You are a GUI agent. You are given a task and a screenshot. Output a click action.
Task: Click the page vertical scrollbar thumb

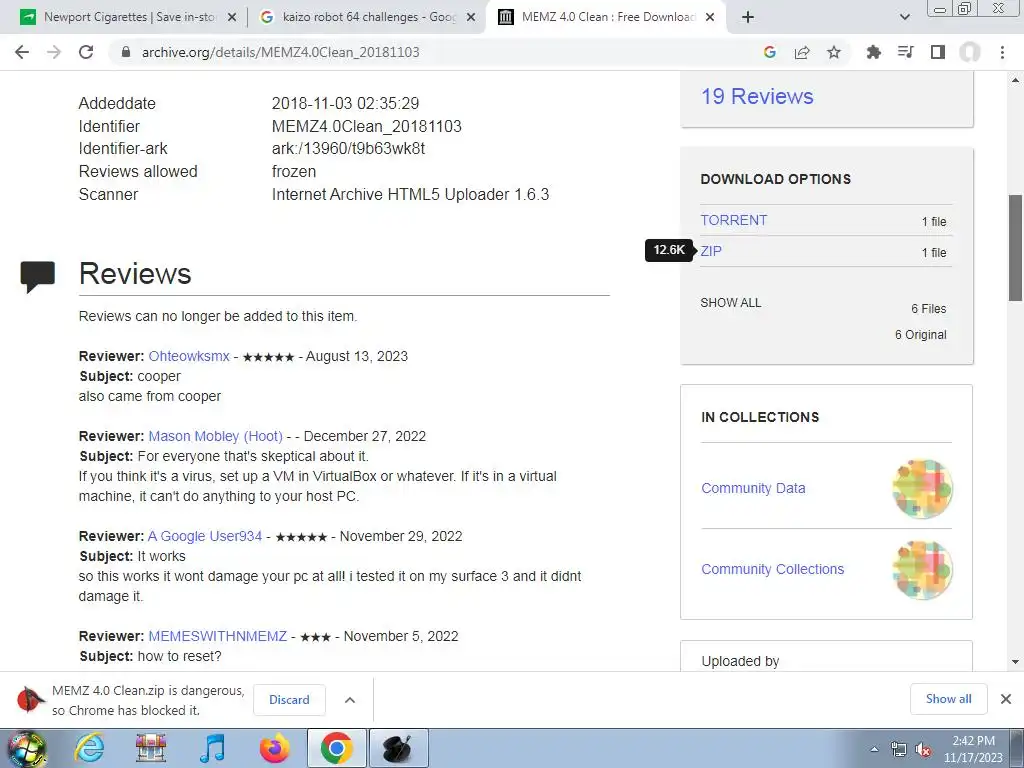coord(1016,248)
